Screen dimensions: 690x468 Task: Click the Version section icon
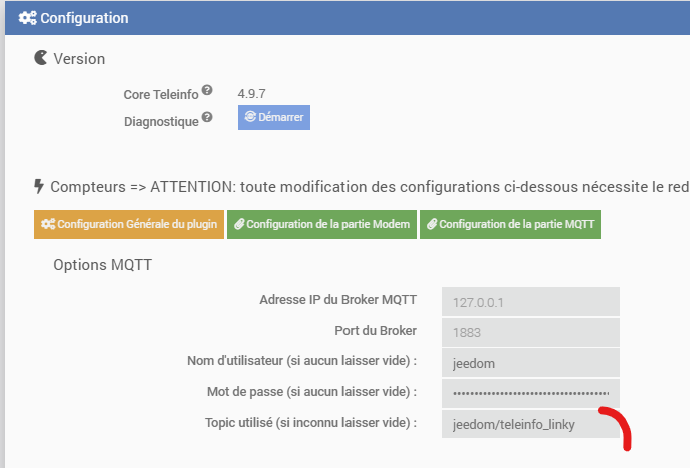click(x=41, y=59)
